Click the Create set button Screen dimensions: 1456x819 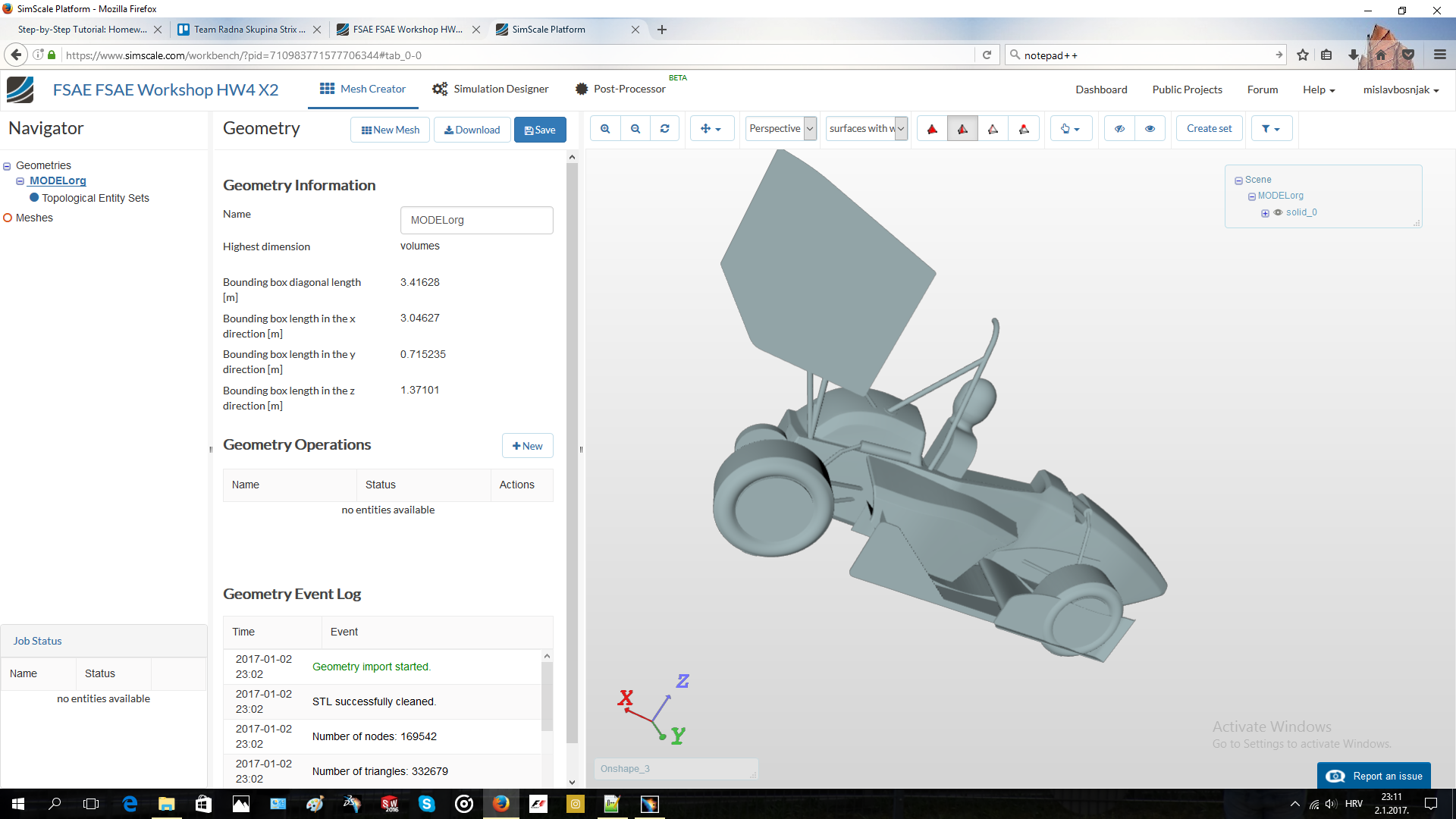tap(1209, 129)
